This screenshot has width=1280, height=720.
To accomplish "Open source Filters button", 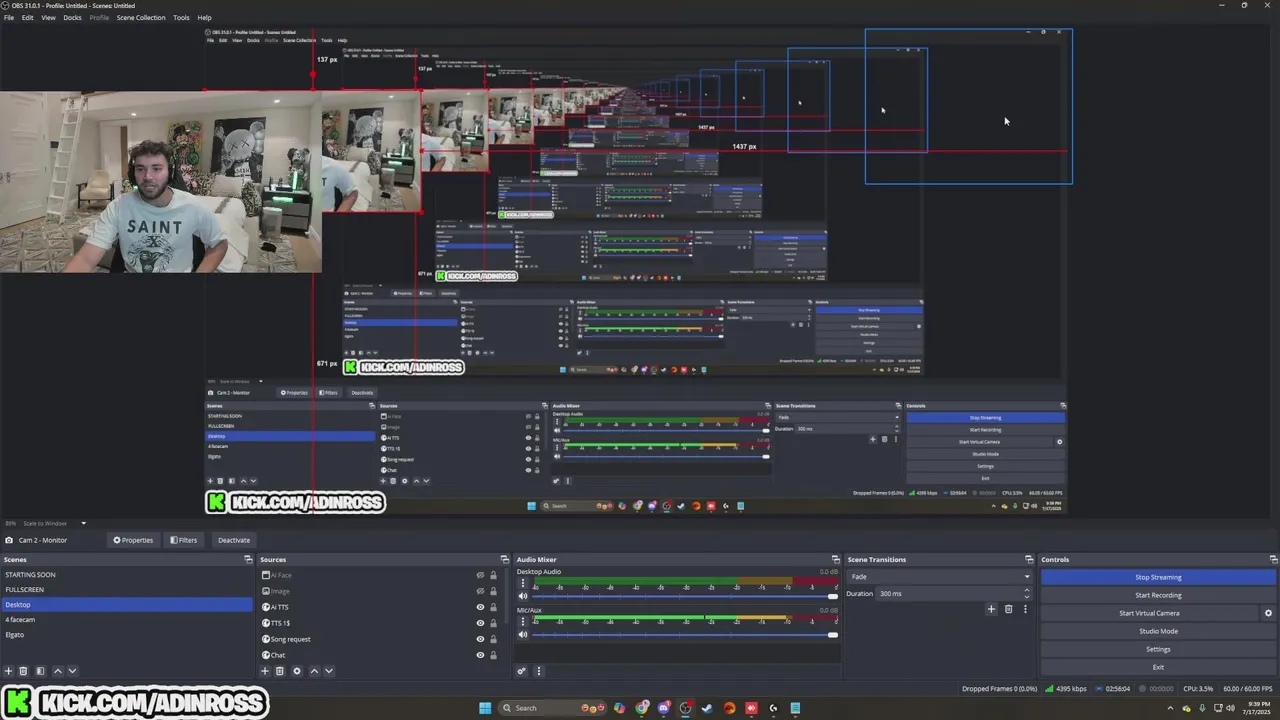I will 183,540.
